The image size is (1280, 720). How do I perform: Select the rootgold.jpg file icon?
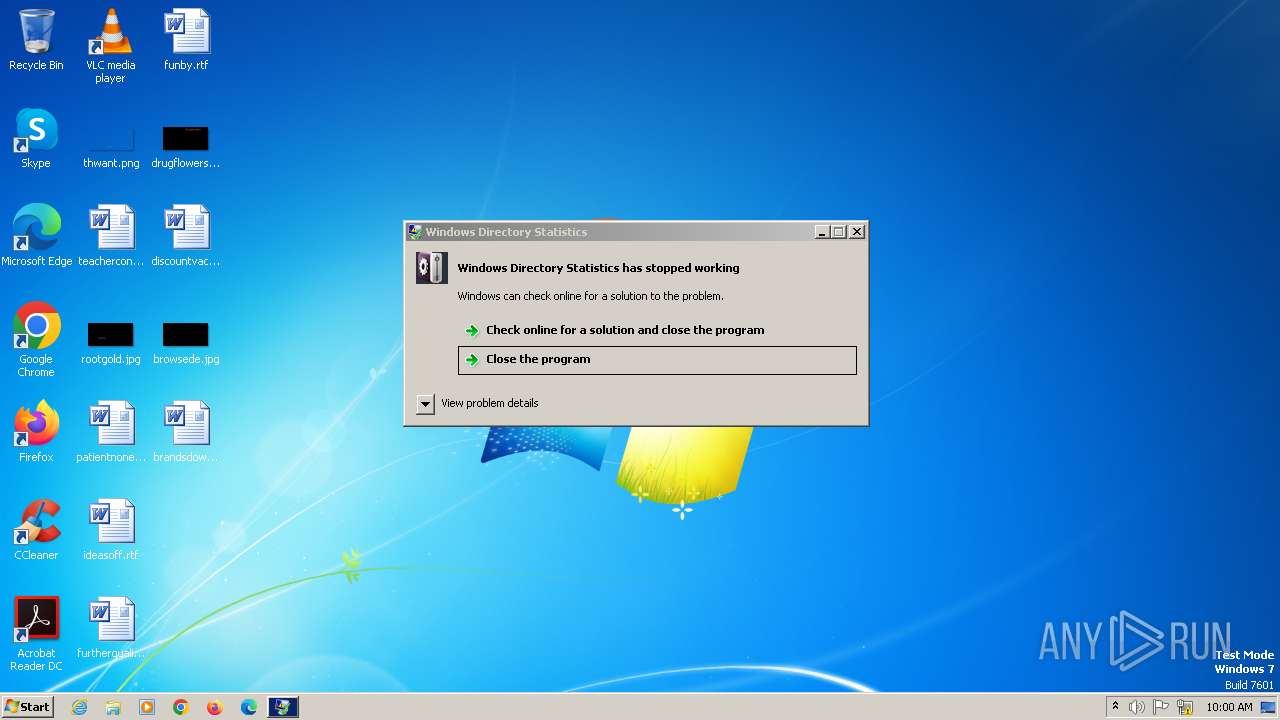click(x=110, y=342)
